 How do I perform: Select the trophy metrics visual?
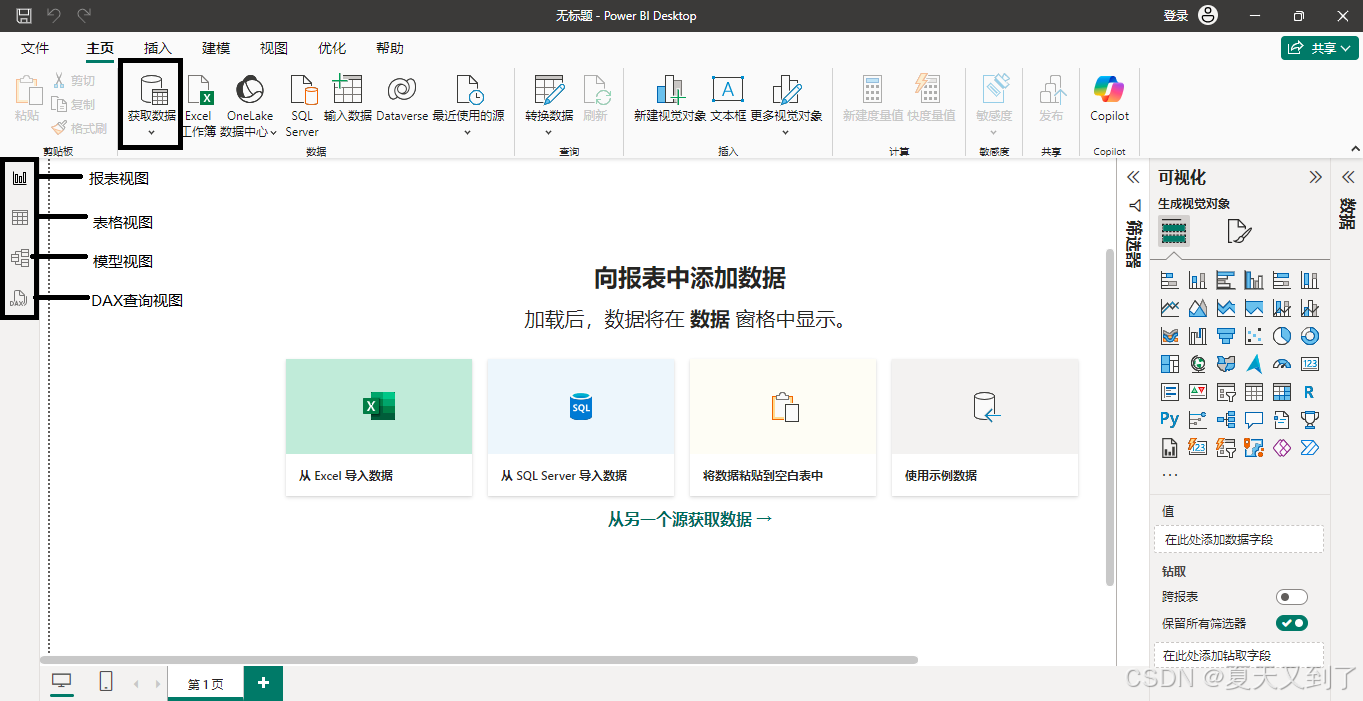[1310, 420]
